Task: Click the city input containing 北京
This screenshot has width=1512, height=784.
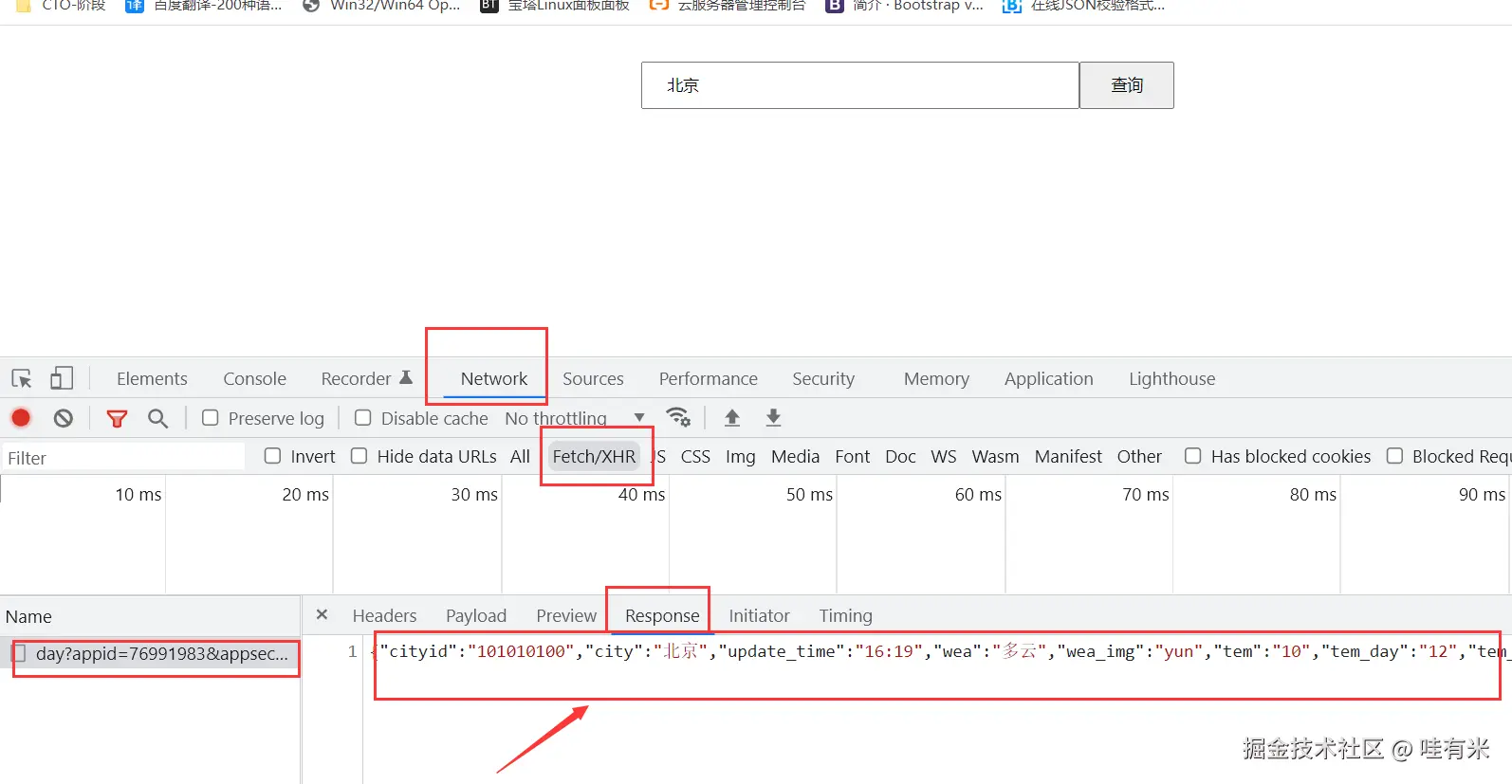Action: coord(860,85)
